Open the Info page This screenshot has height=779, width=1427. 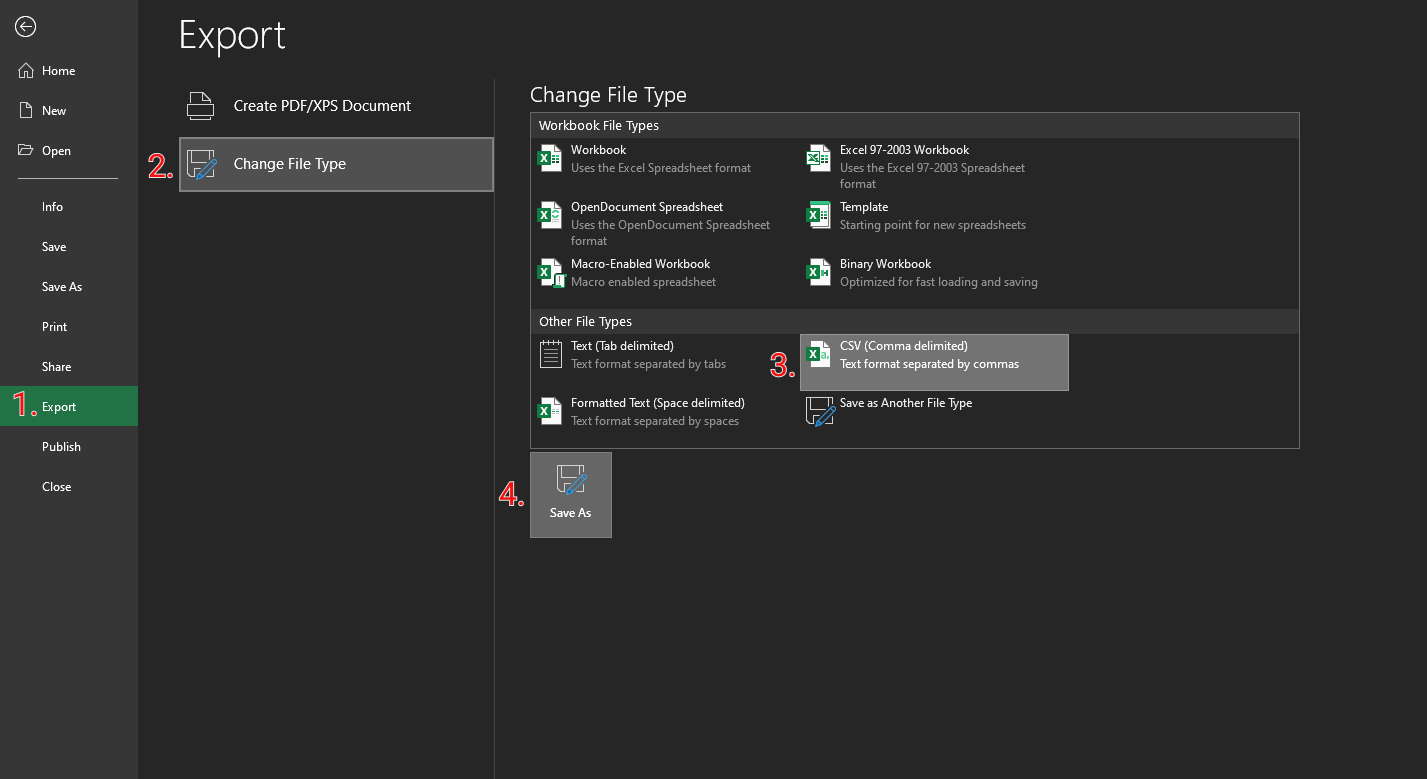[x=69, y=207]
